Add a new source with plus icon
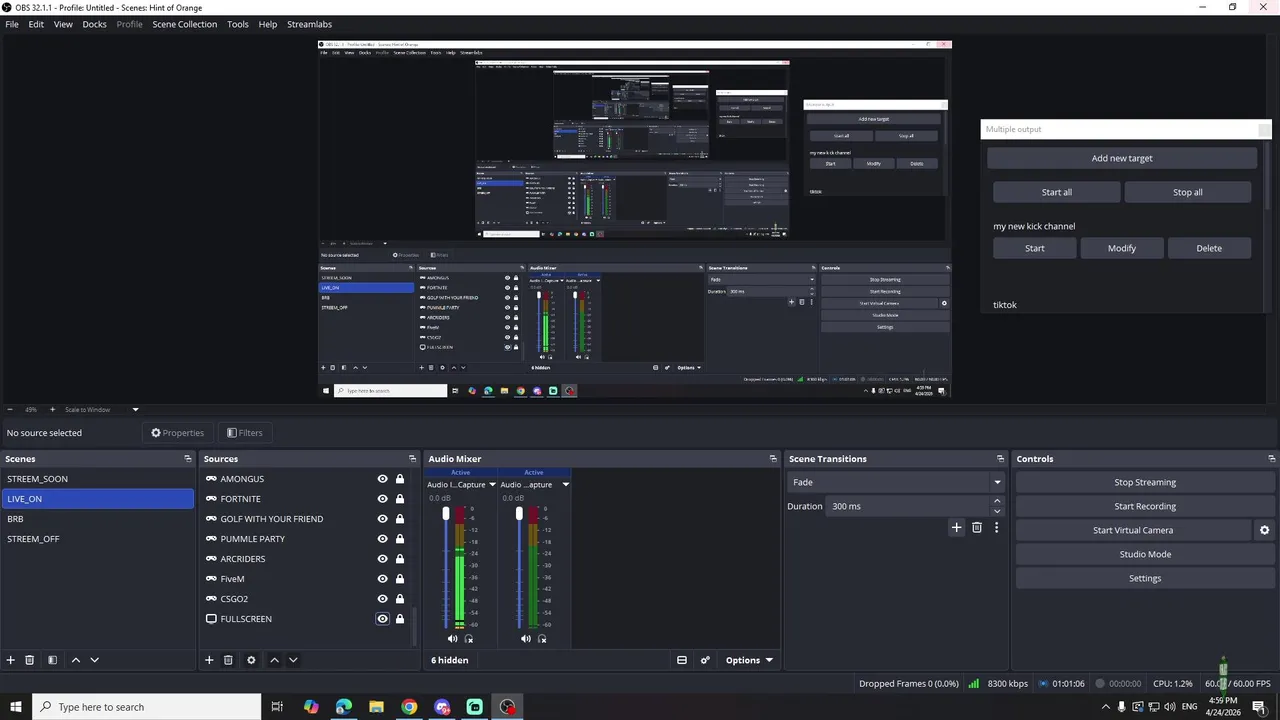1280x720 pixels. pyautogui.click(x=209, y=660)
